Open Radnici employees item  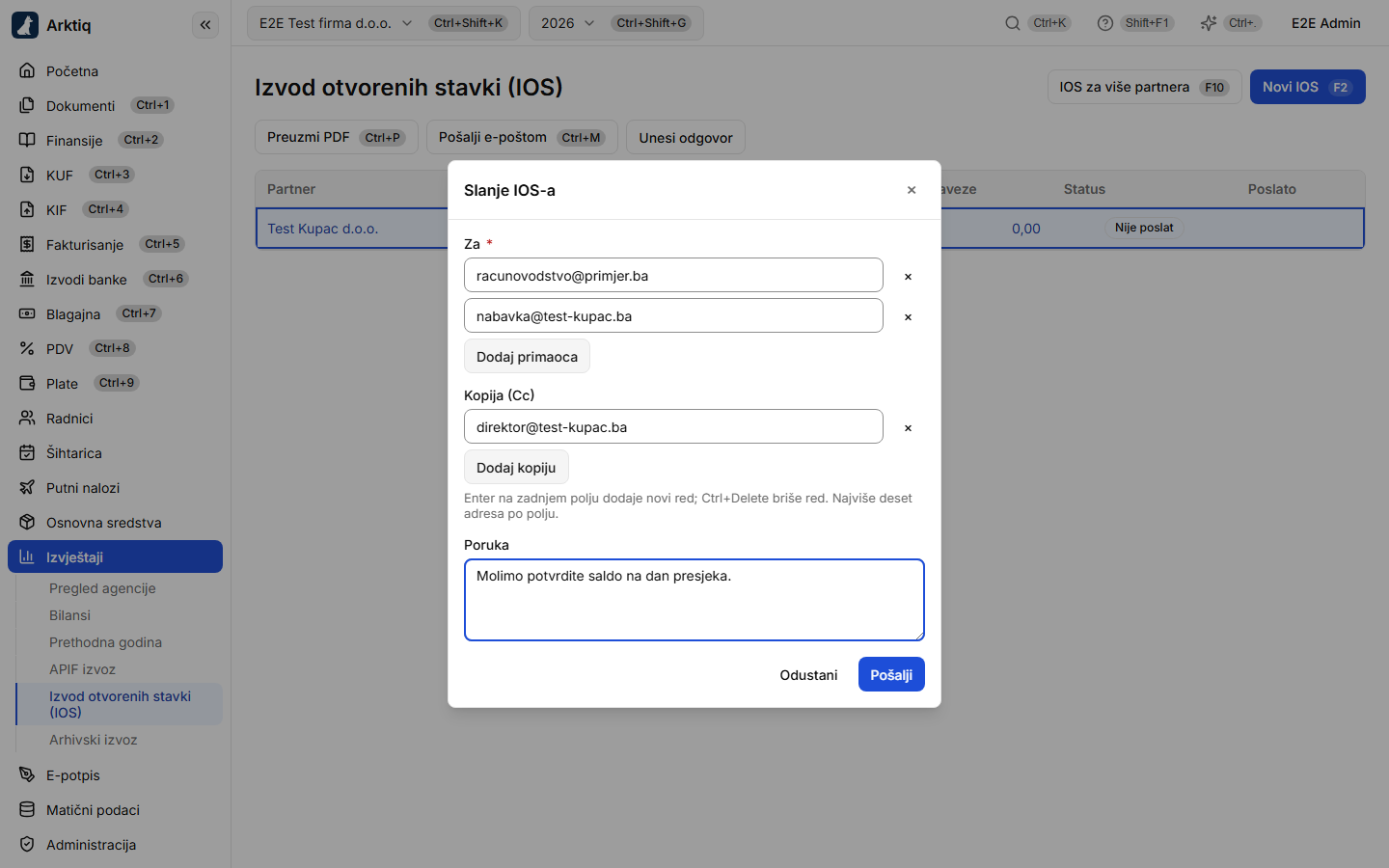[x=115, y=419]
